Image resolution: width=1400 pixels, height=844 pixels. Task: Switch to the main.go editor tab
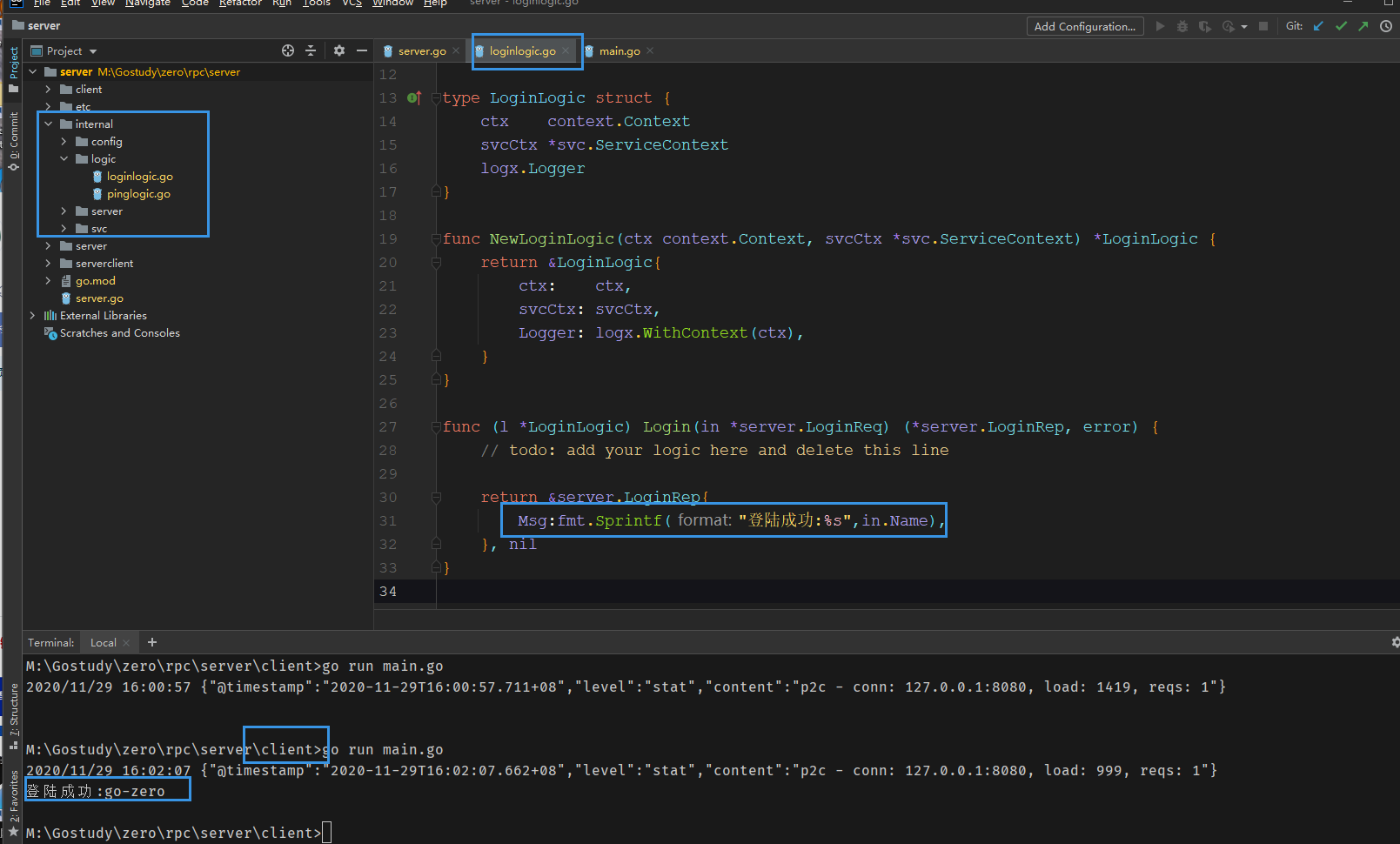(619, 51)
